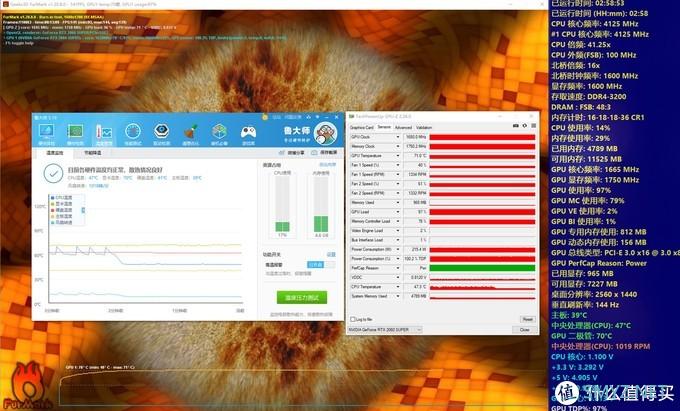Switch to GPU-Z Graphics Card tab
This screenshot has width=680, height=411.
[x=362, y=127]
